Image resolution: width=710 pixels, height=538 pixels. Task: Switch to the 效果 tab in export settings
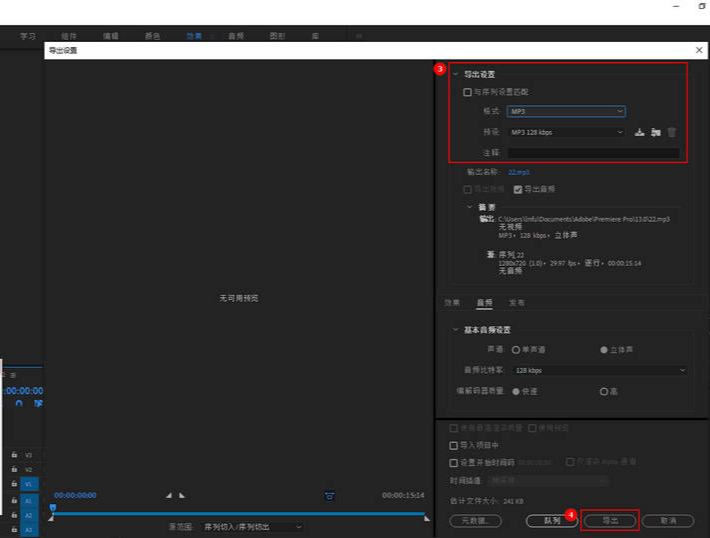tap(452, 302)
